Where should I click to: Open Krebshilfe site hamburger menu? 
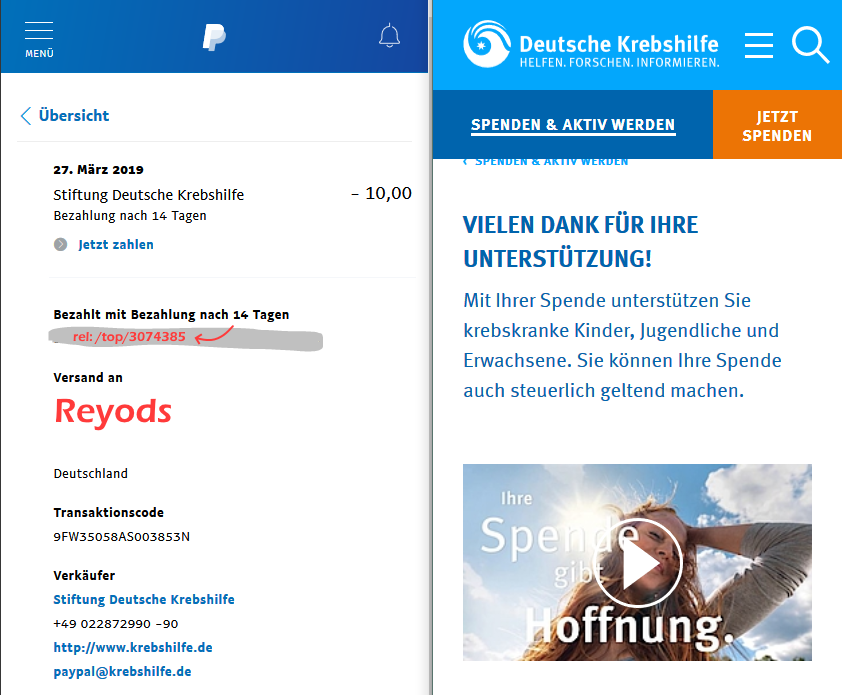[x=759, y=45]
